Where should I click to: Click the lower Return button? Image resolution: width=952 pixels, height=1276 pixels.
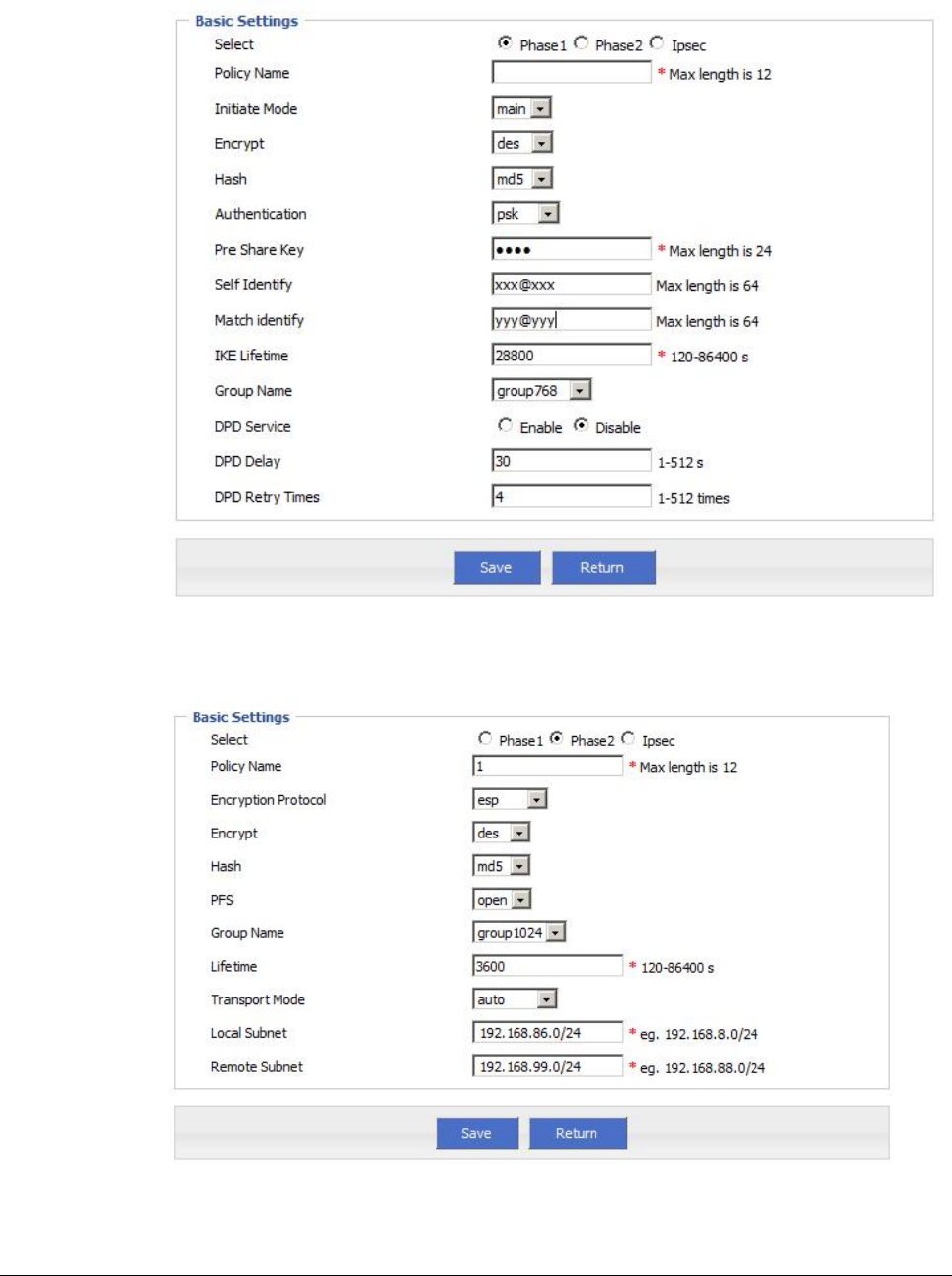pyautogui.click(x=578, y=1133)
